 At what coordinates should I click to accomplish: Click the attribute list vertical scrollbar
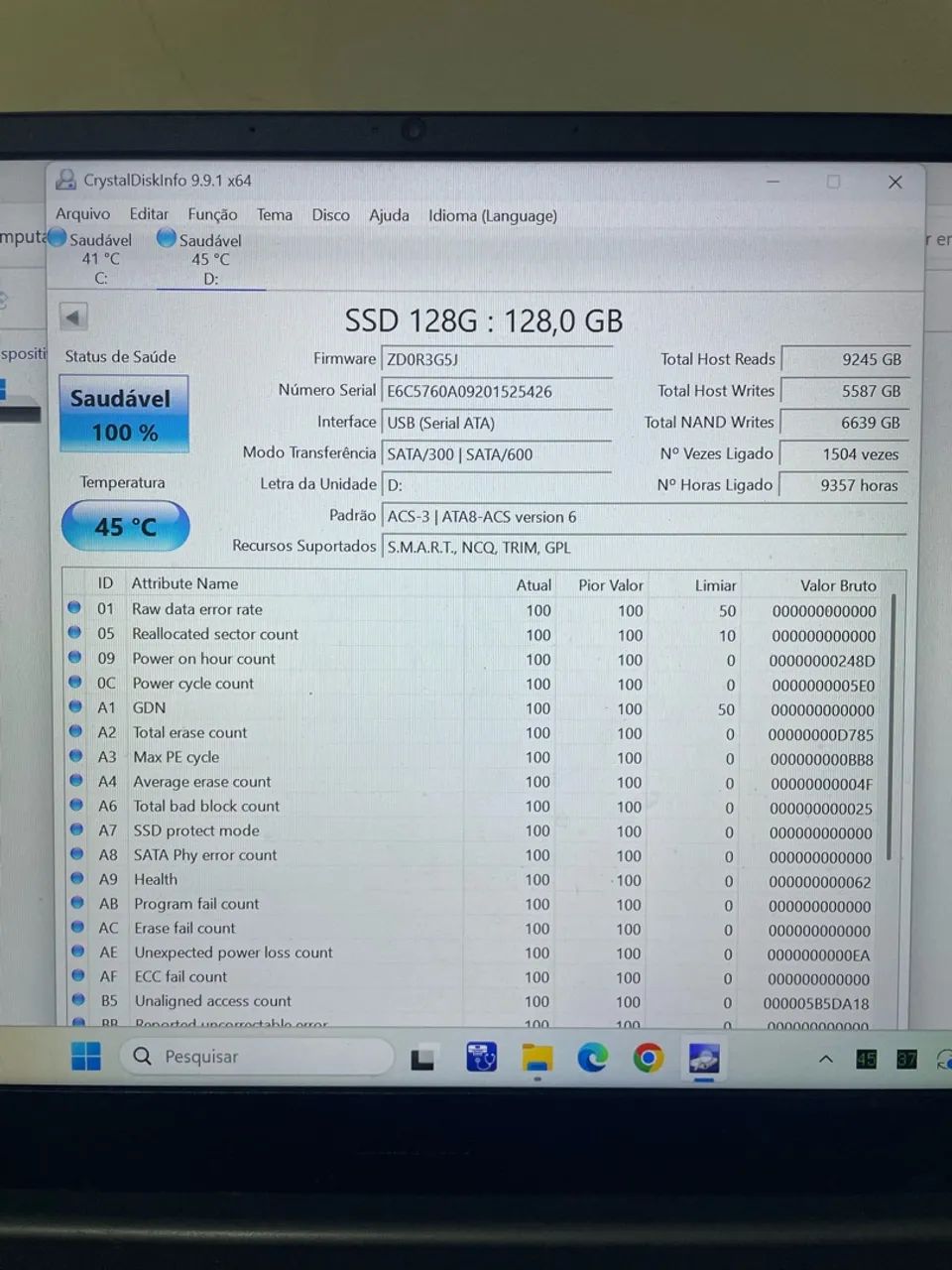tap(890, 729)
